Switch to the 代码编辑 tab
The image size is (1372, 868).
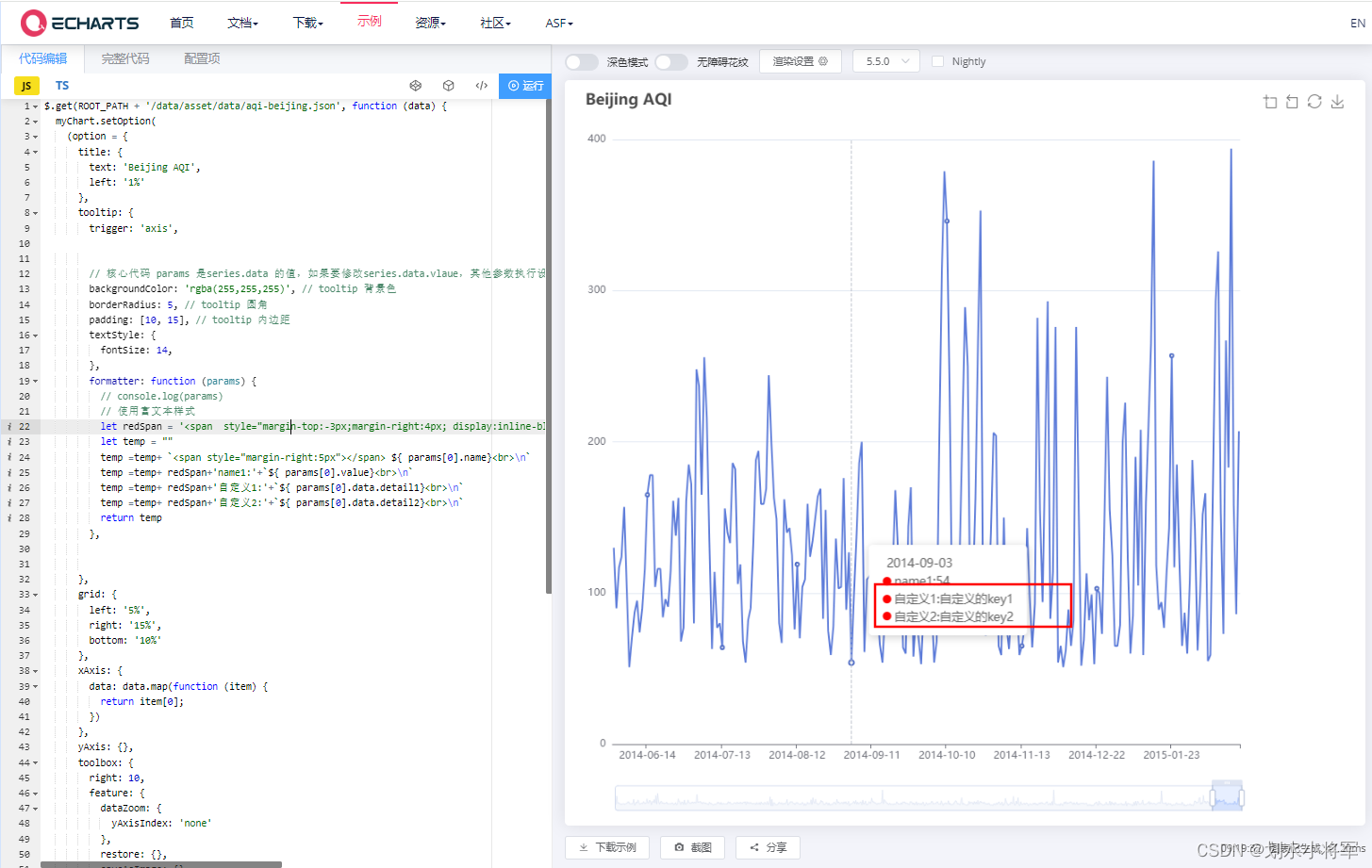[x=43, y=58]
